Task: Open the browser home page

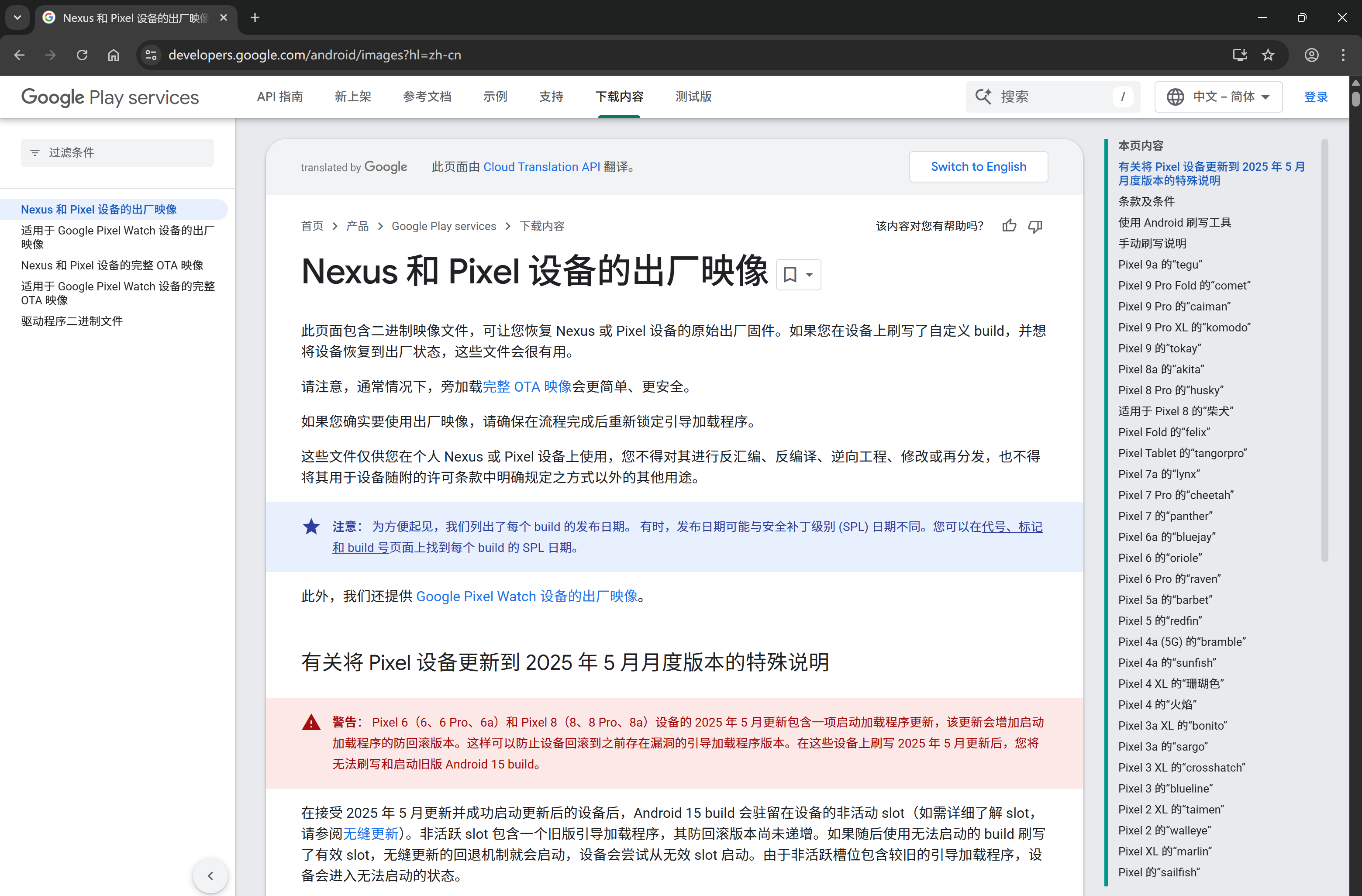Action: (113, 55)
